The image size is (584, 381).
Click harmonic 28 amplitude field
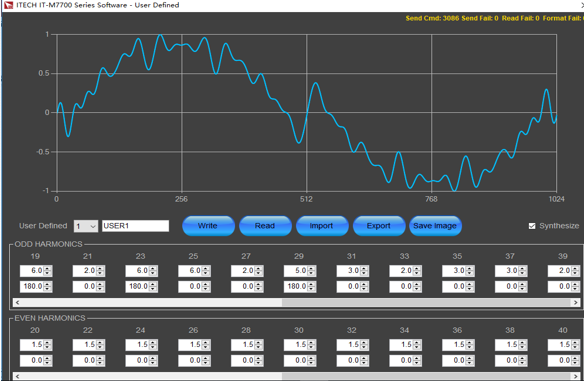point(243,345)
